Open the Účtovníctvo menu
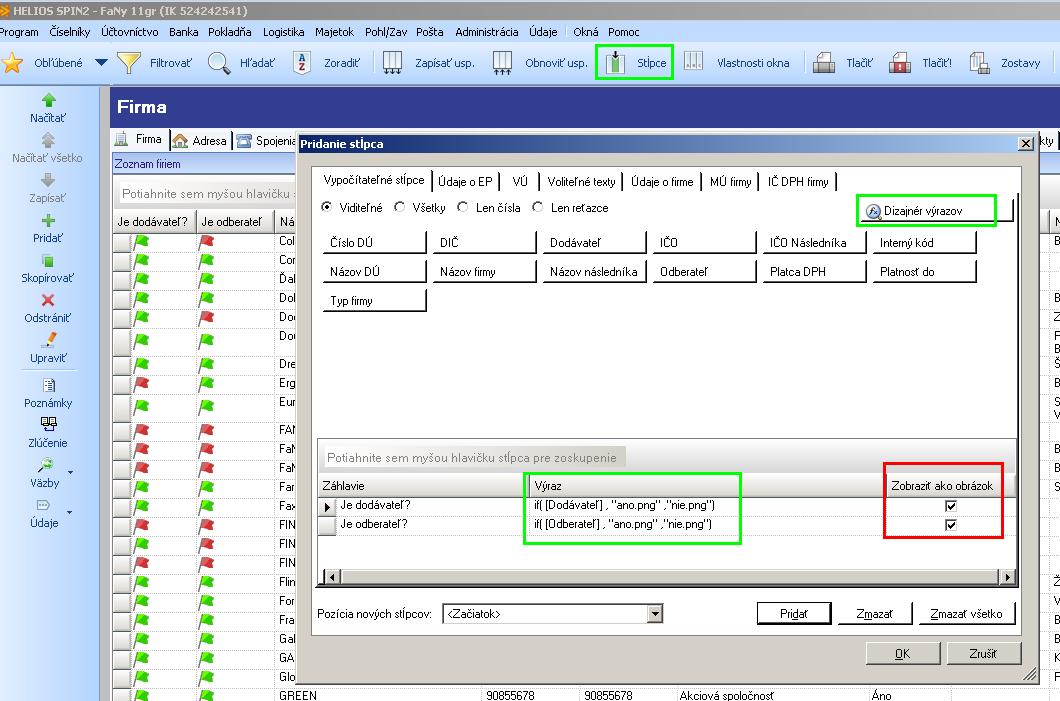Viewport: 1060px width, 701px height. click(x=130, y=32)
